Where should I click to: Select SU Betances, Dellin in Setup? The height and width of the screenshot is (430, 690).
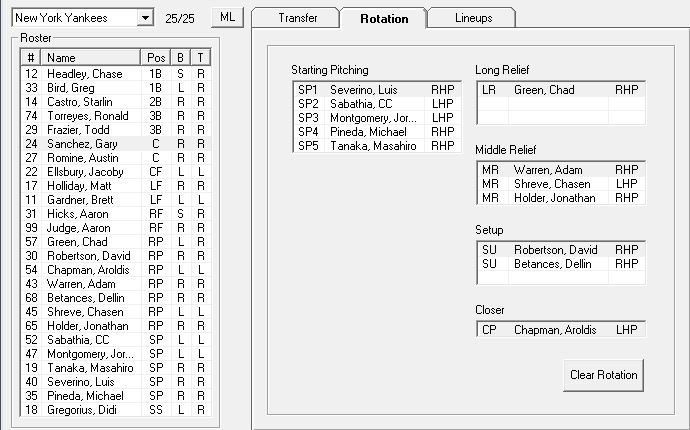coord(561,264)
